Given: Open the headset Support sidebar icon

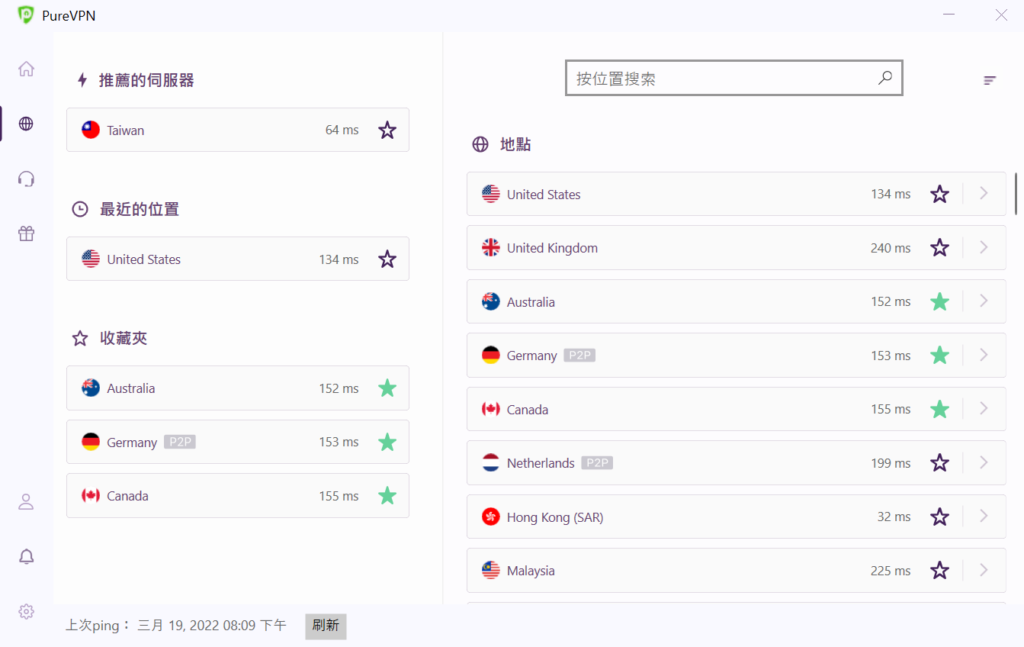Looking at the screenshot, I should [x=26, y=178].
